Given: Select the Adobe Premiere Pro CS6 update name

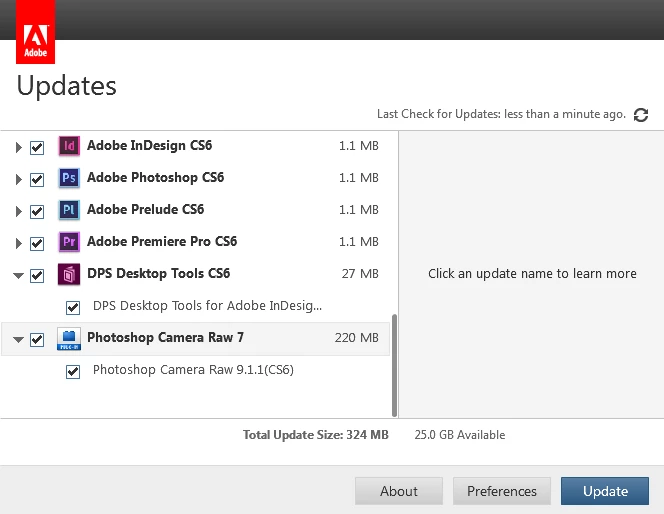Looking at the screenshot, I should [x=162, y=241].
